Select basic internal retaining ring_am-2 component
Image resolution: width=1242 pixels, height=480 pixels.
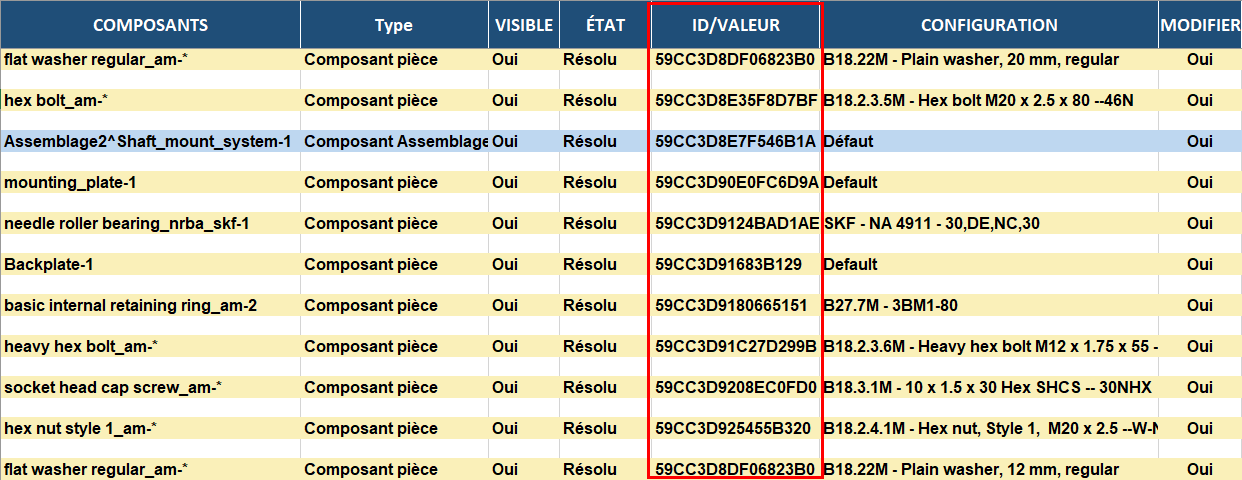[x=130, y=306]
